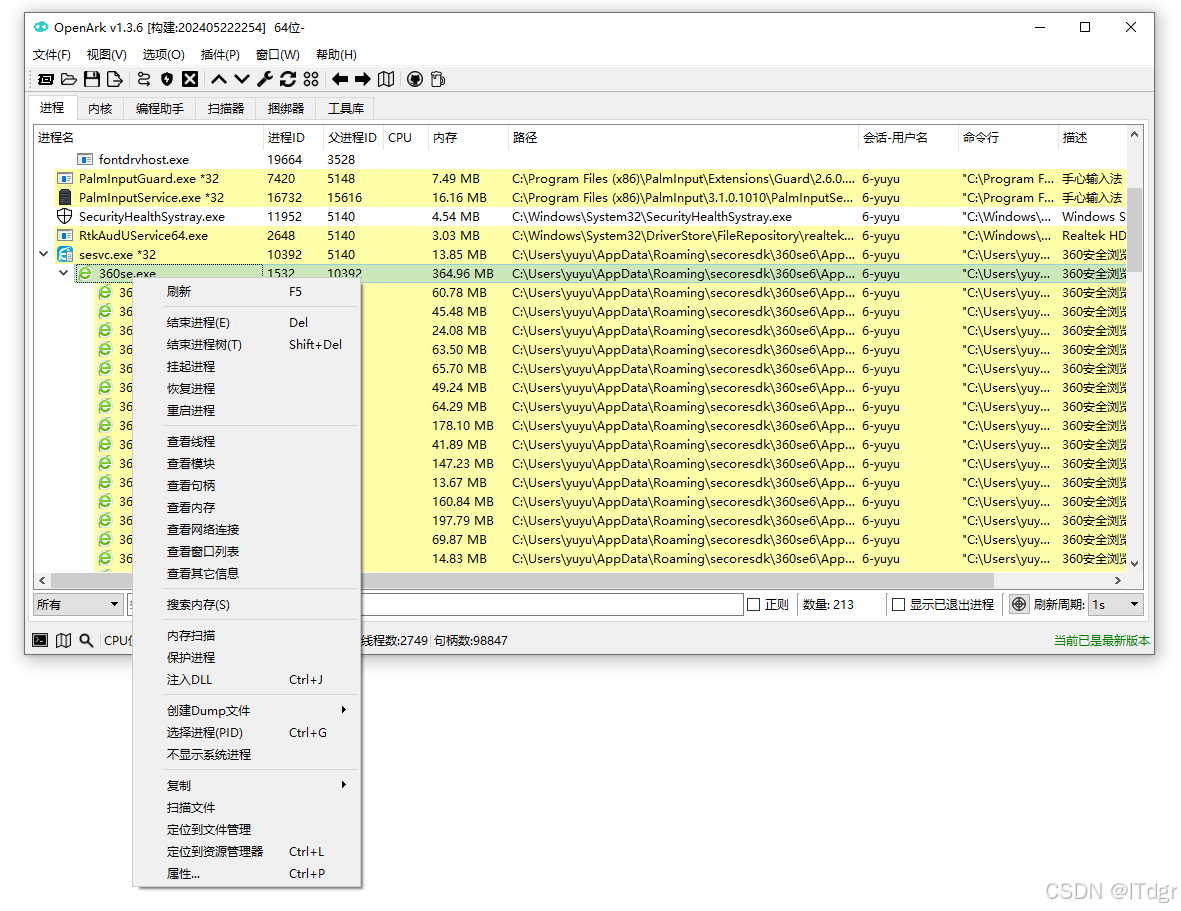
Task: Open the 文件(F) menu
Action: point(52,54)
